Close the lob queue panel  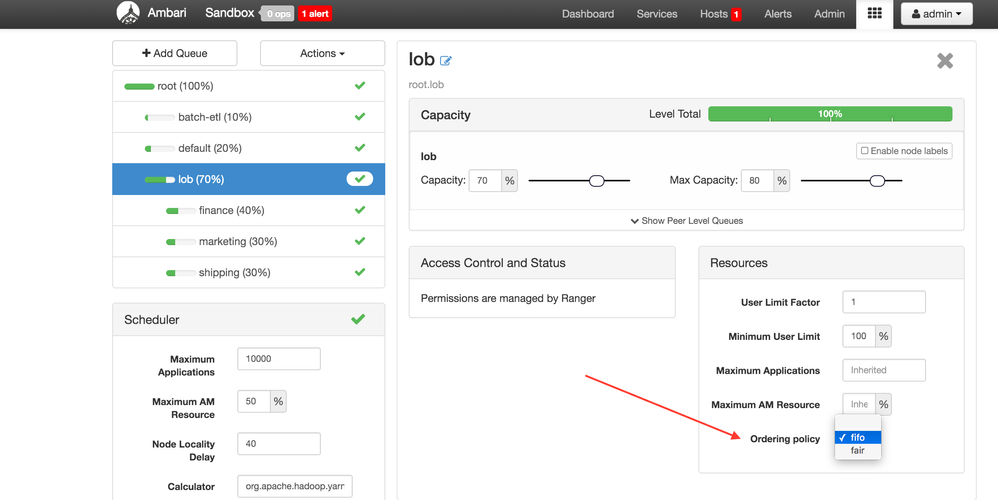coord(945,61)
